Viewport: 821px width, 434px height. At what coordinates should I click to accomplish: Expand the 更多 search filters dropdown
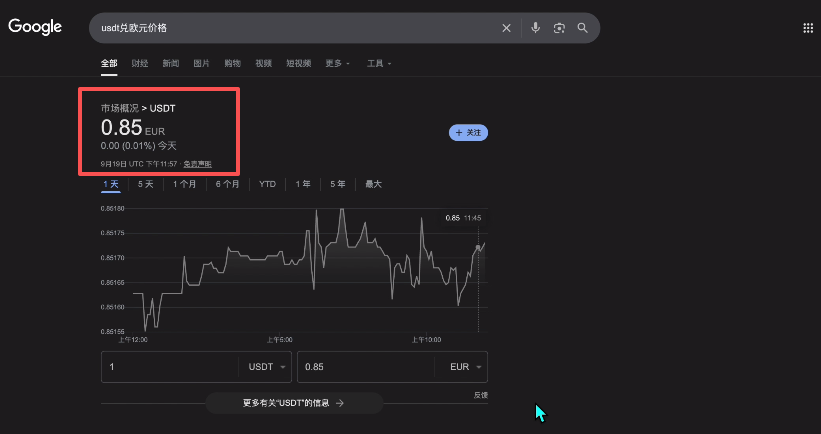click(x=337, y=64)
